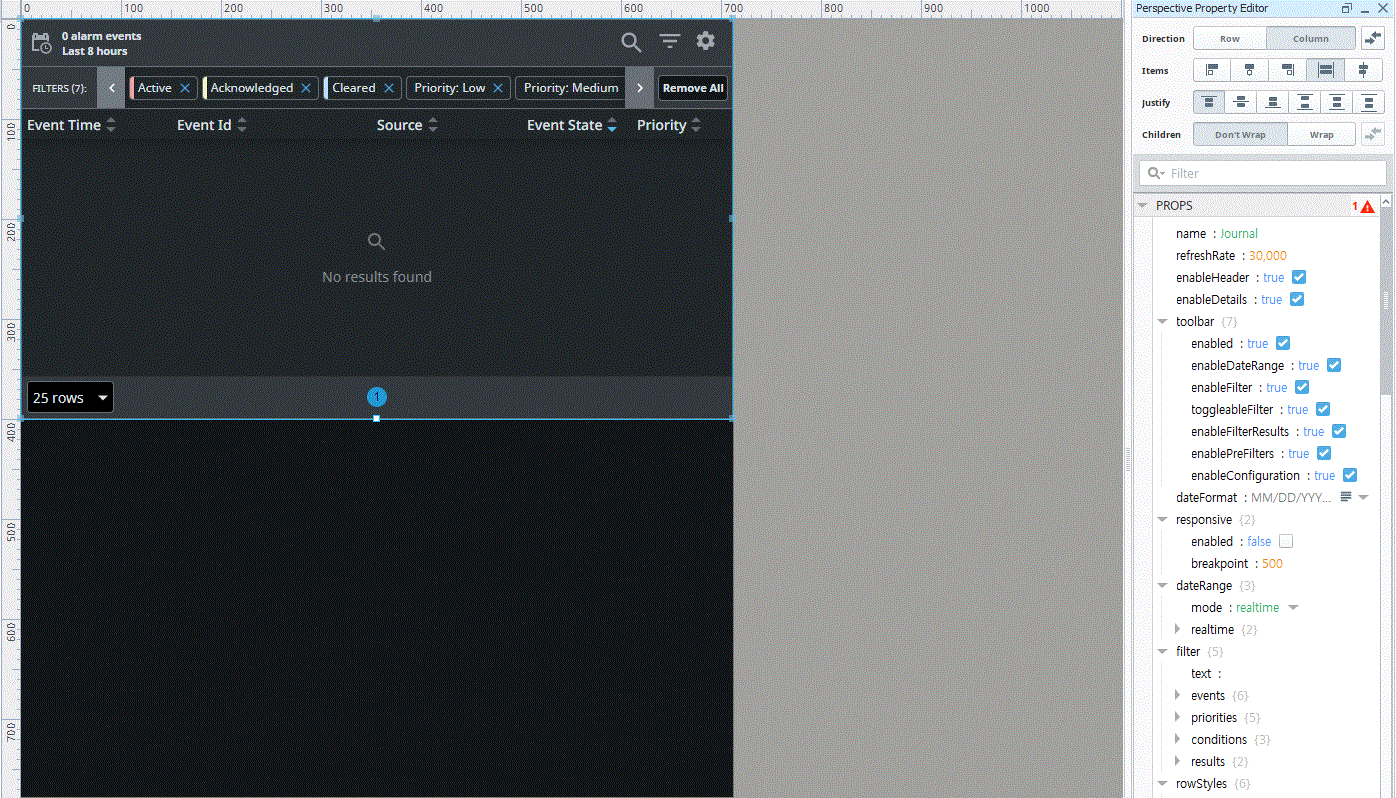Remove the Cleared filter chip

pos(389,88)
